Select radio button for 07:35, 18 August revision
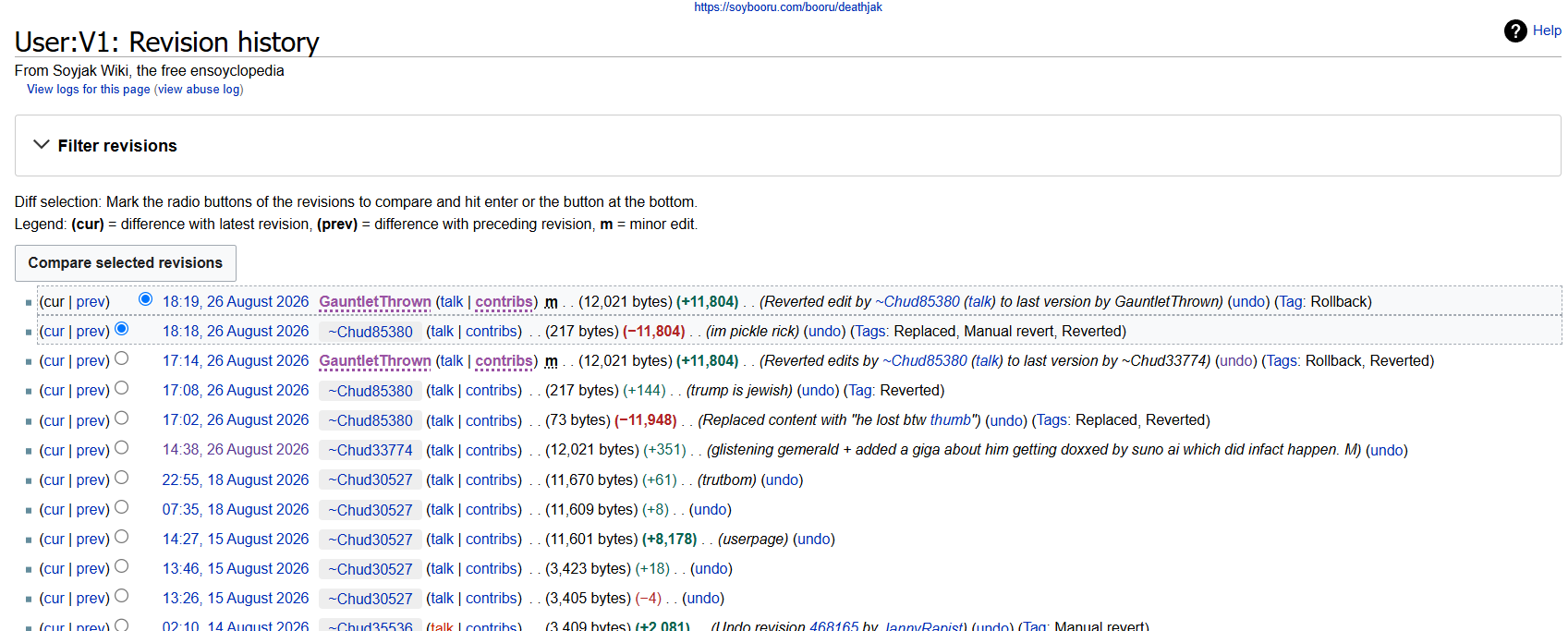1568x631 pixels. pos(121,507)
